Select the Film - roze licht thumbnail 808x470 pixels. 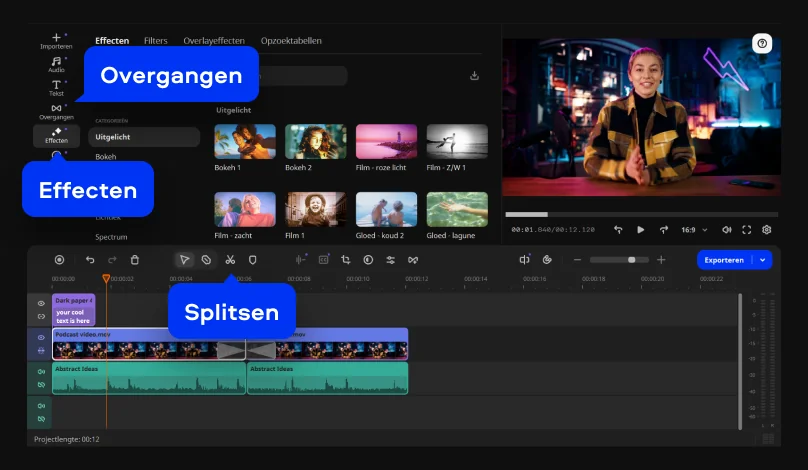point(386,142)
